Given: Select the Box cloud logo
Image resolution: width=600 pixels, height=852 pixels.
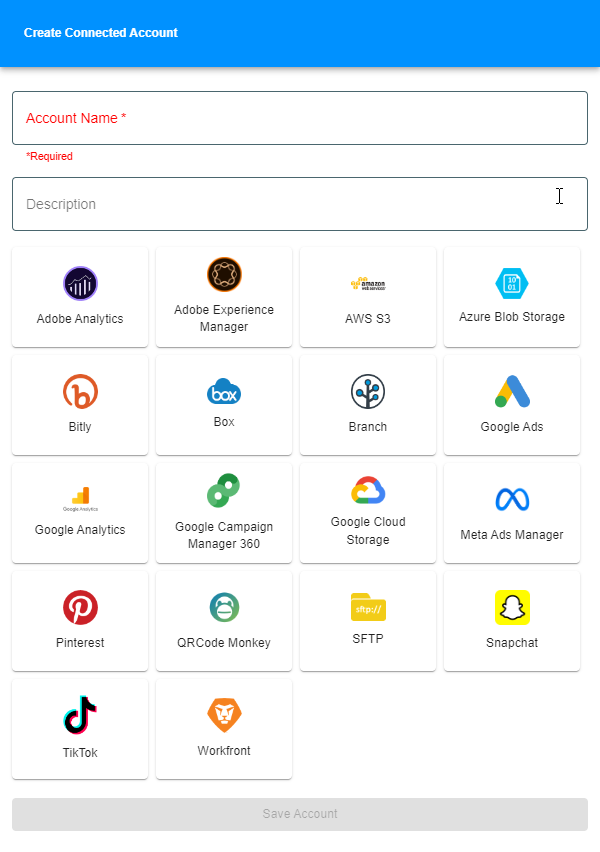Looking at the screenshot, I should [x=224, y=391].
